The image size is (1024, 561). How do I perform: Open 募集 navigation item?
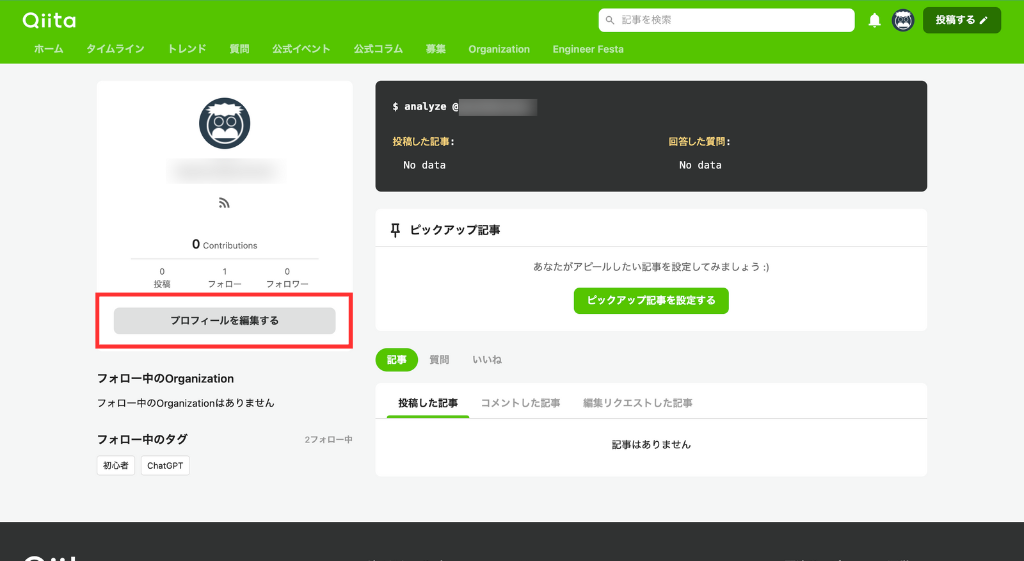[x=436, y=49]
